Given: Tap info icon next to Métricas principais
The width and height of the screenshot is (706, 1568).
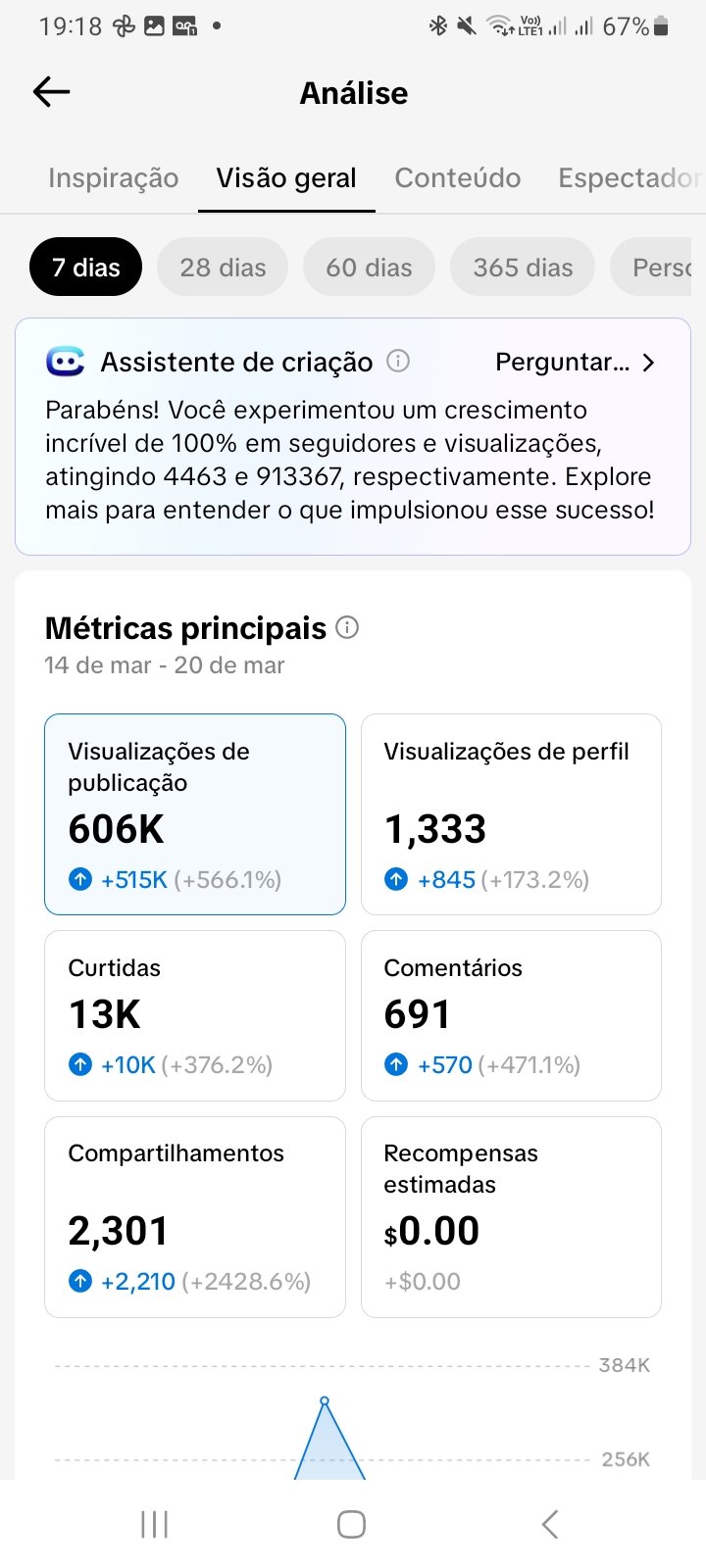Looking at the screenshot, I should coord(347,627).
